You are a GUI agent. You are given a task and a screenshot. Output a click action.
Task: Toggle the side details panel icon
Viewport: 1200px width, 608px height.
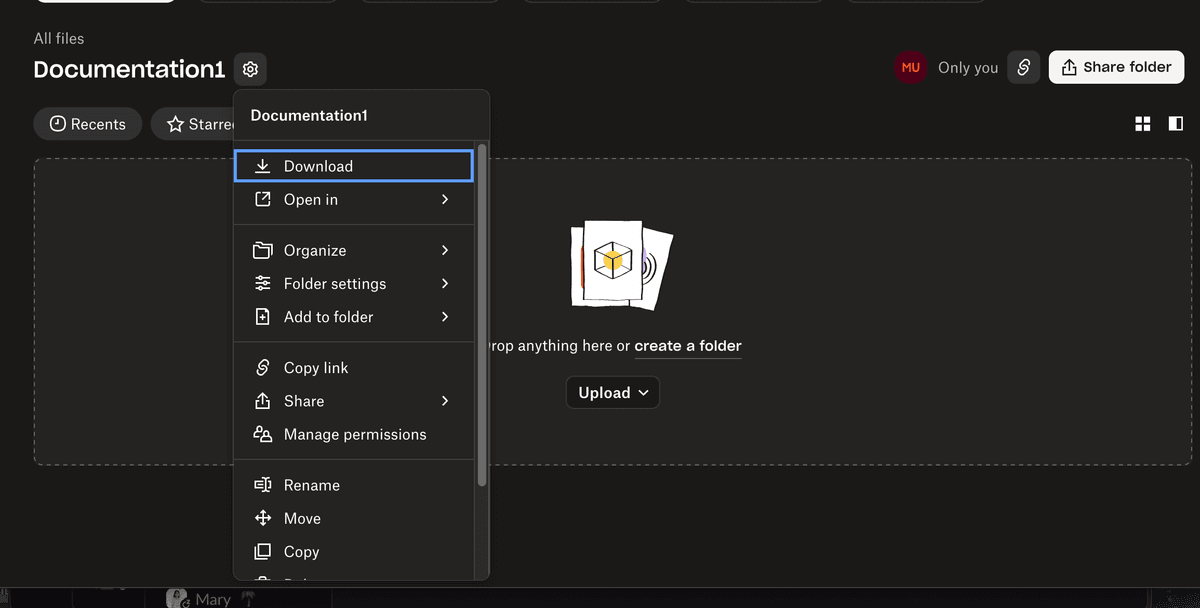point(1176,124)
